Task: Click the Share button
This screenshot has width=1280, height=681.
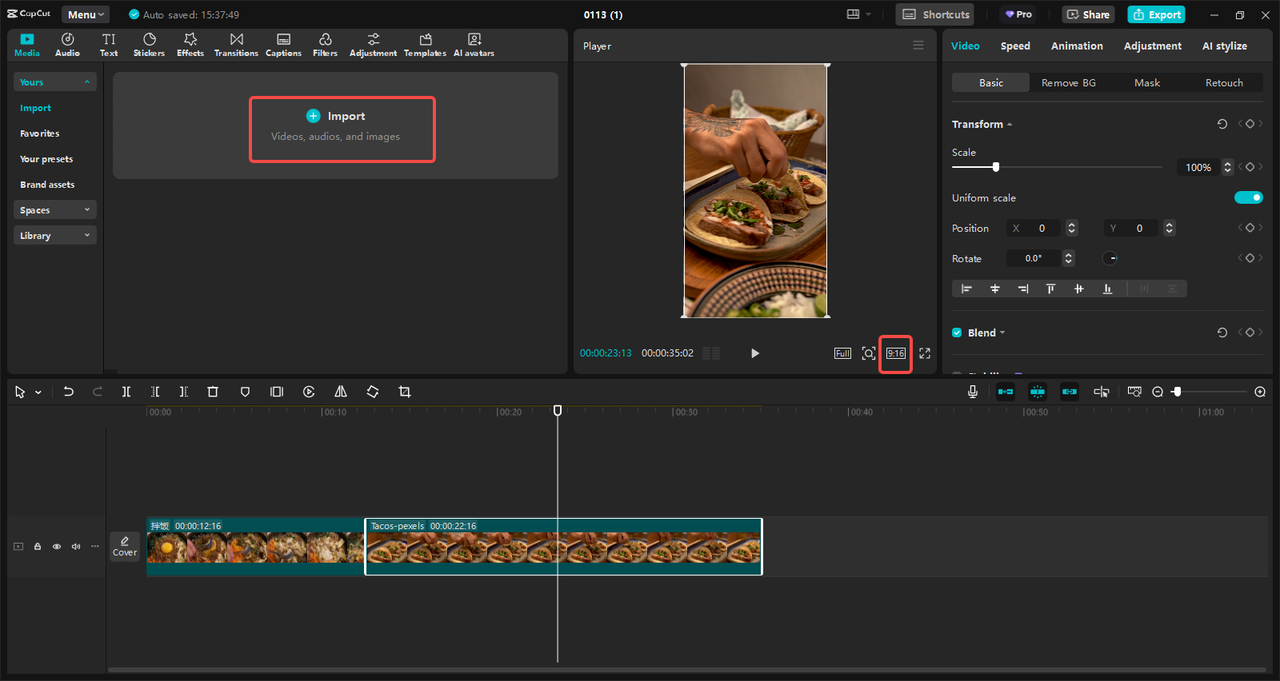Action: (1087, 15)
